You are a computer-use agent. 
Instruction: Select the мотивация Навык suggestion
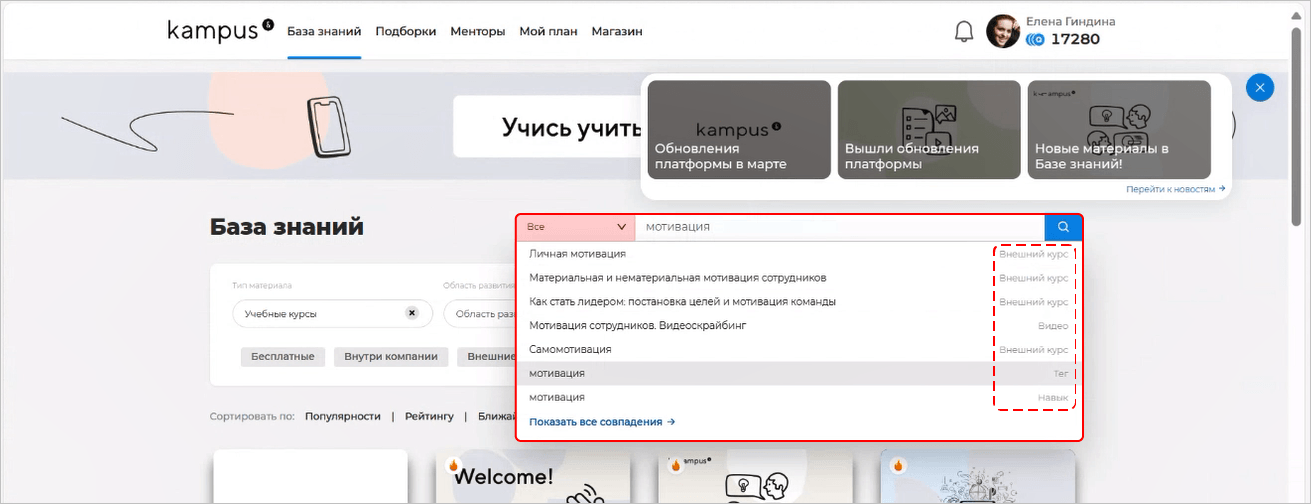pos(799,397)
